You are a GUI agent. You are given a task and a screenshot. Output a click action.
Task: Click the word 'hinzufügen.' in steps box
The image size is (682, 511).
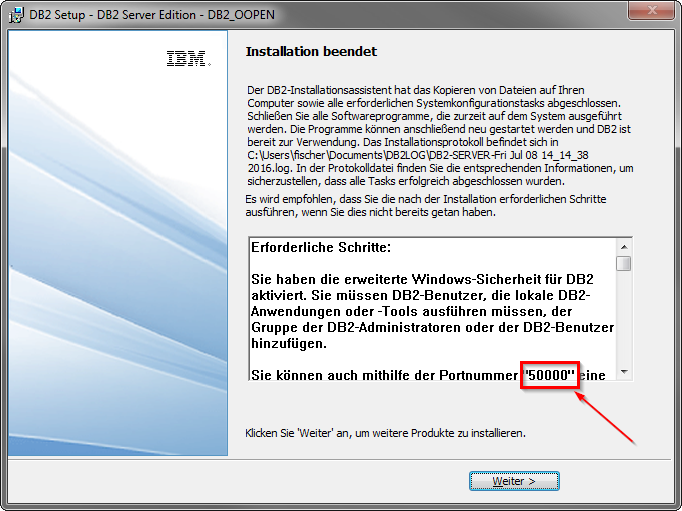tap(289, 344)
